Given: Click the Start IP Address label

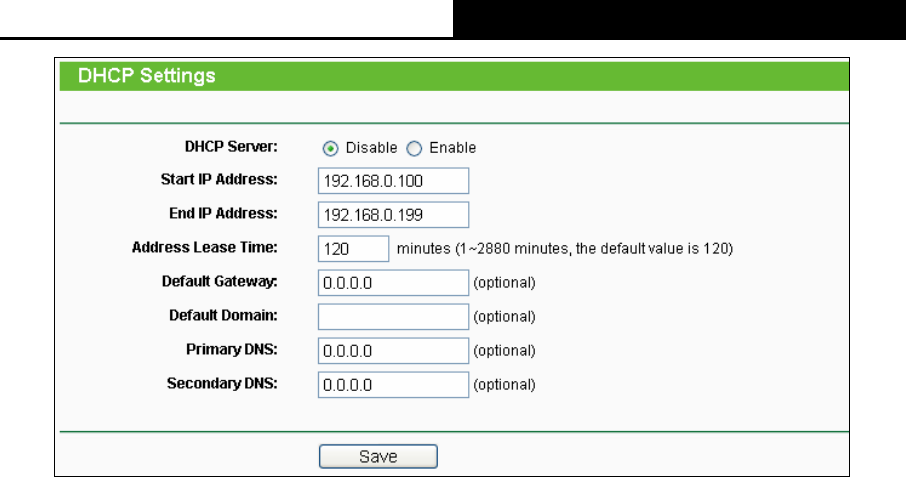Looking at the screenshot, I should click(219, 180).
